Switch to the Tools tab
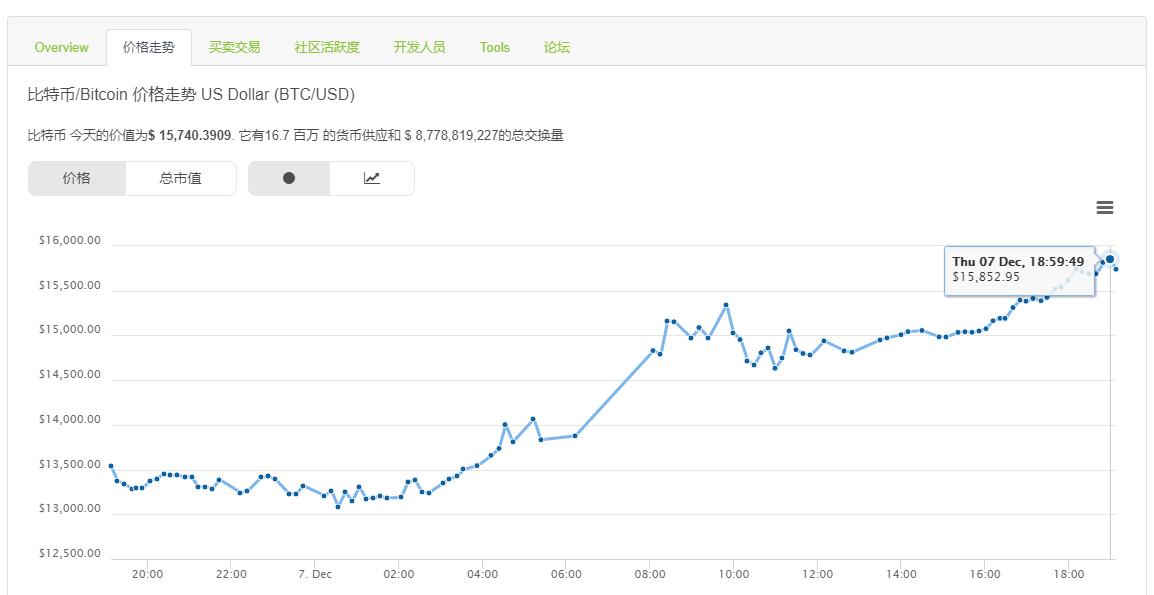Viewport: 1154px width, 595px height. (495, 47)
